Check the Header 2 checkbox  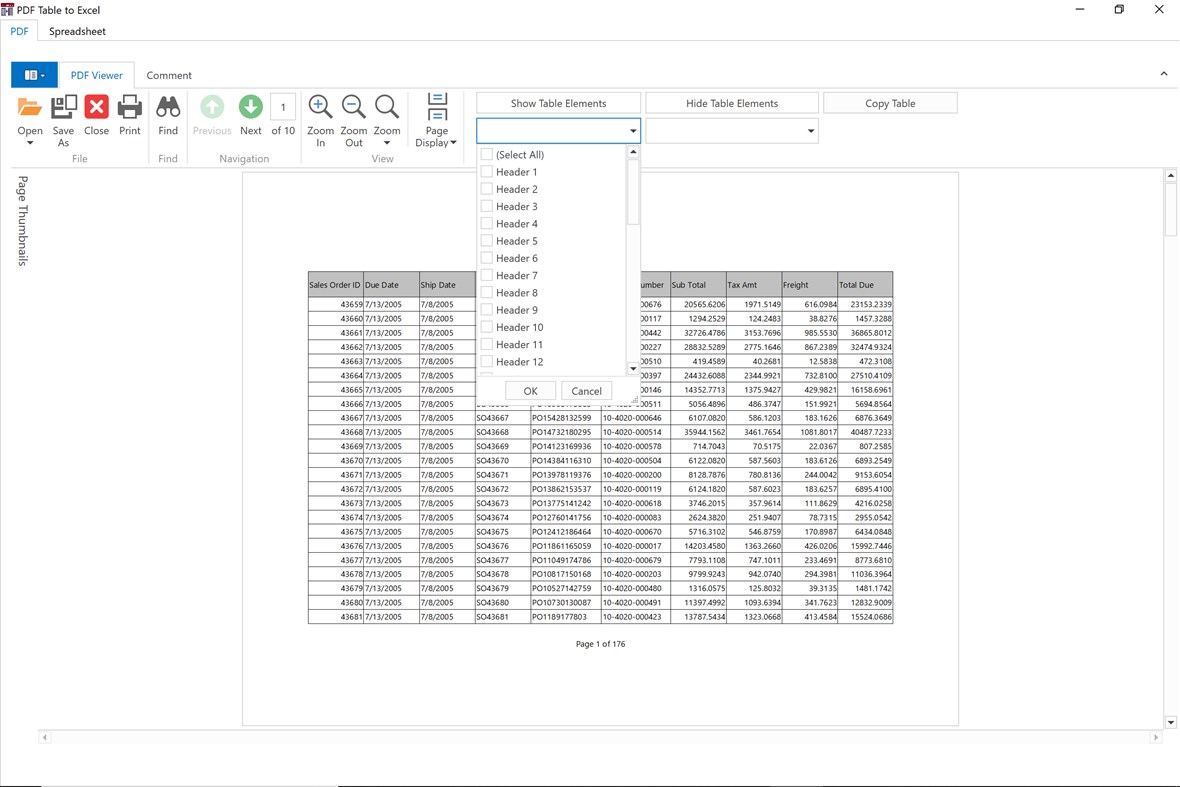[x=487, y=189]
